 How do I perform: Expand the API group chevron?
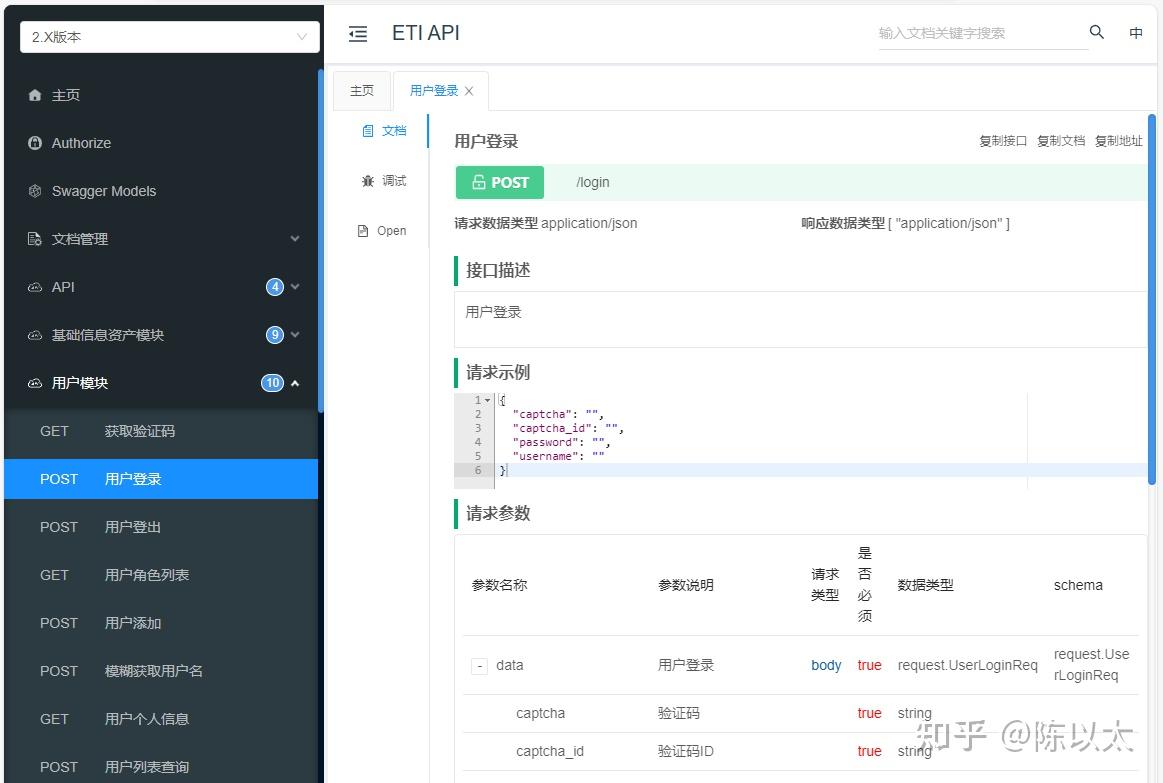pyautogui.click(x=295, y=287)
